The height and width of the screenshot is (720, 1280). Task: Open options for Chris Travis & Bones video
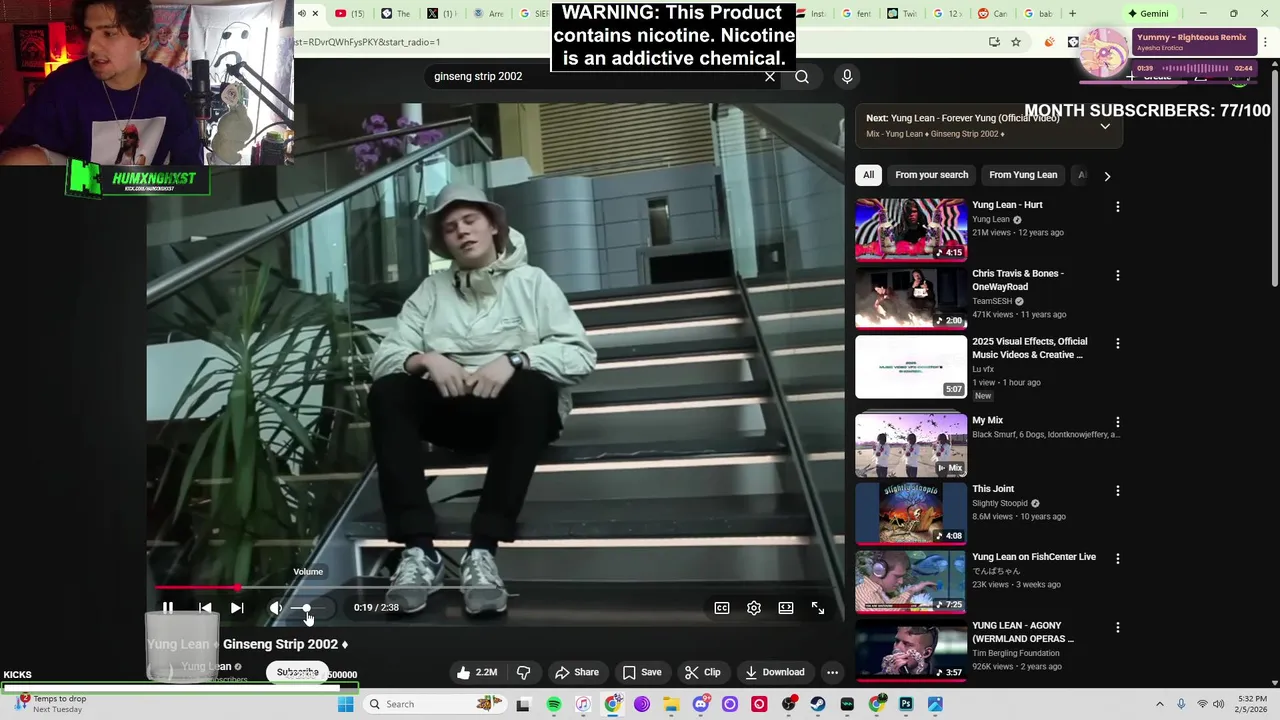tap(1118, 275)
